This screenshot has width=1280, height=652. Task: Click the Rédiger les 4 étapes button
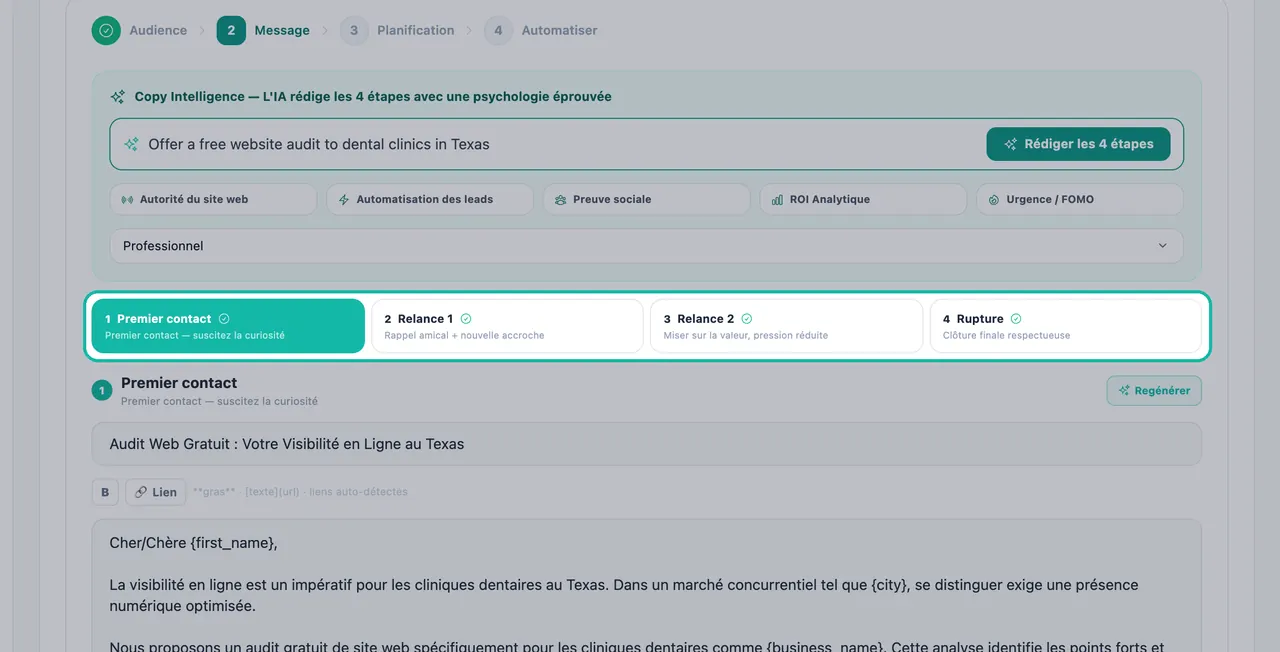pyautogui.click(x=1079, y=144)
